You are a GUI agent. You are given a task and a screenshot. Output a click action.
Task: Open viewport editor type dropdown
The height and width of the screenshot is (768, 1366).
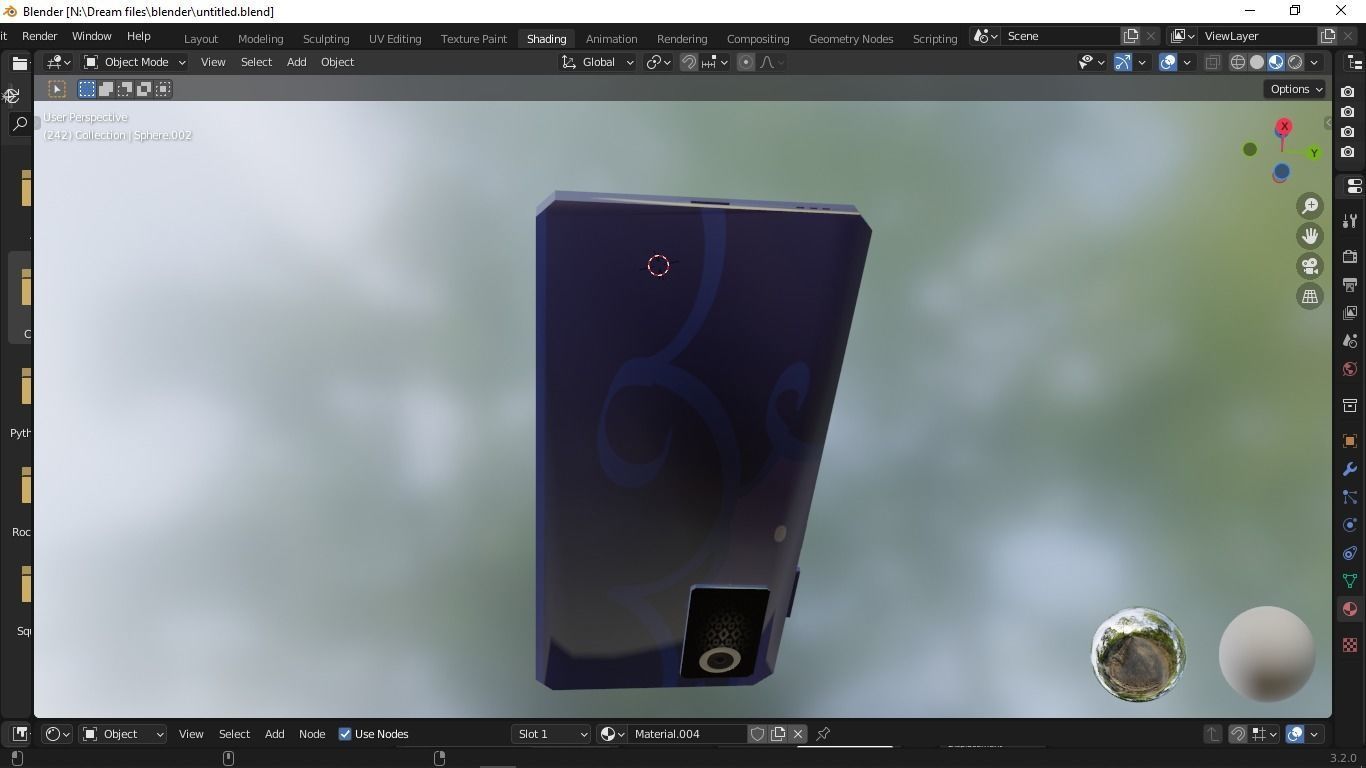[59, 62]
